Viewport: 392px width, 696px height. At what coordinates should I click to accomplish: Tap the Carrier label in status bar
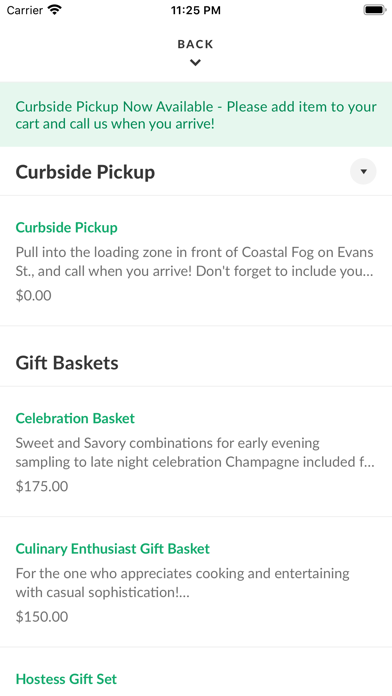24,10
